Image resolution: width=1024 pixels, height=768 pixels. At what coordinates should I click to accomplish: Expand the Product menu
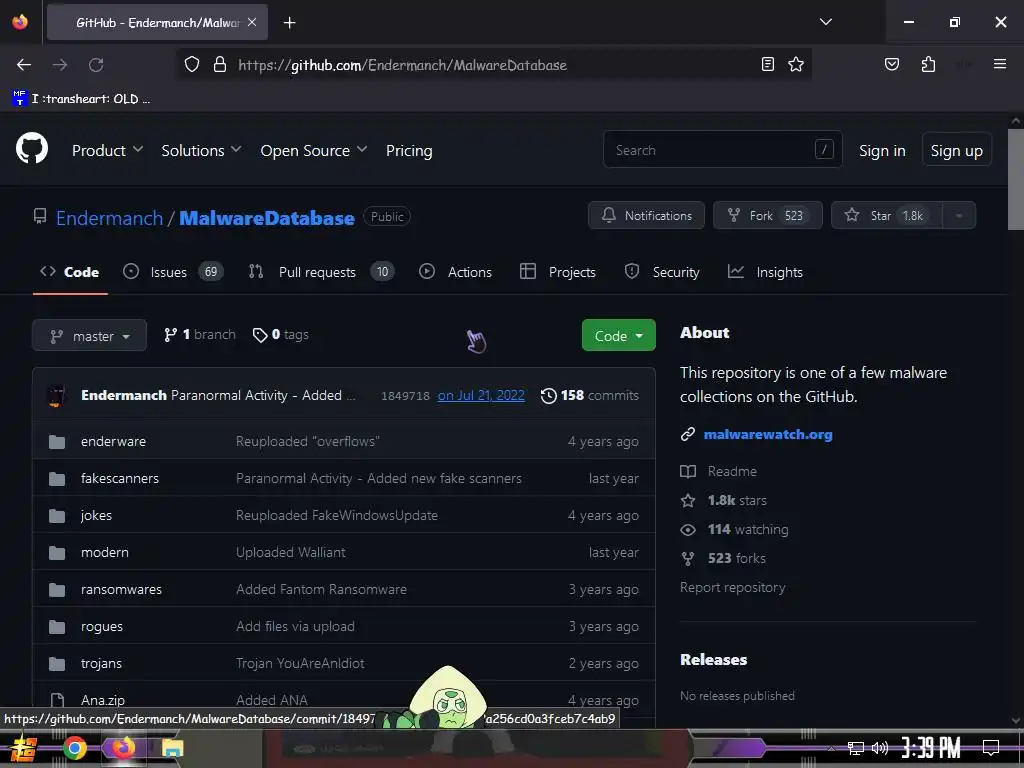coord(107,150)
